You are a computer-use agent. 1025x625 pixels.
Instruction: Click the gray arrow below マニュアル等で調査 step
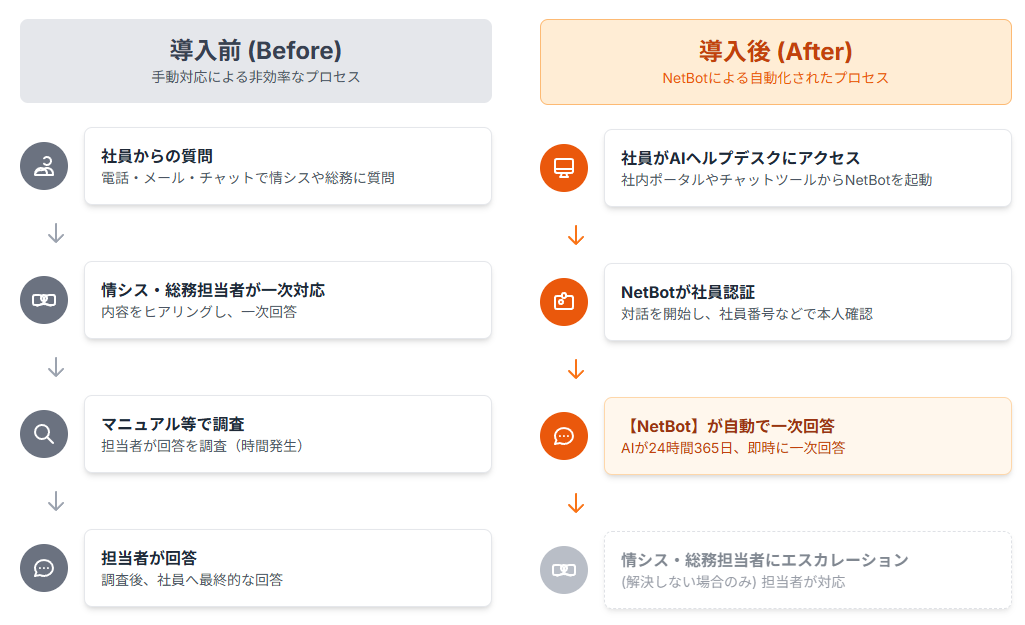point(56,502)
